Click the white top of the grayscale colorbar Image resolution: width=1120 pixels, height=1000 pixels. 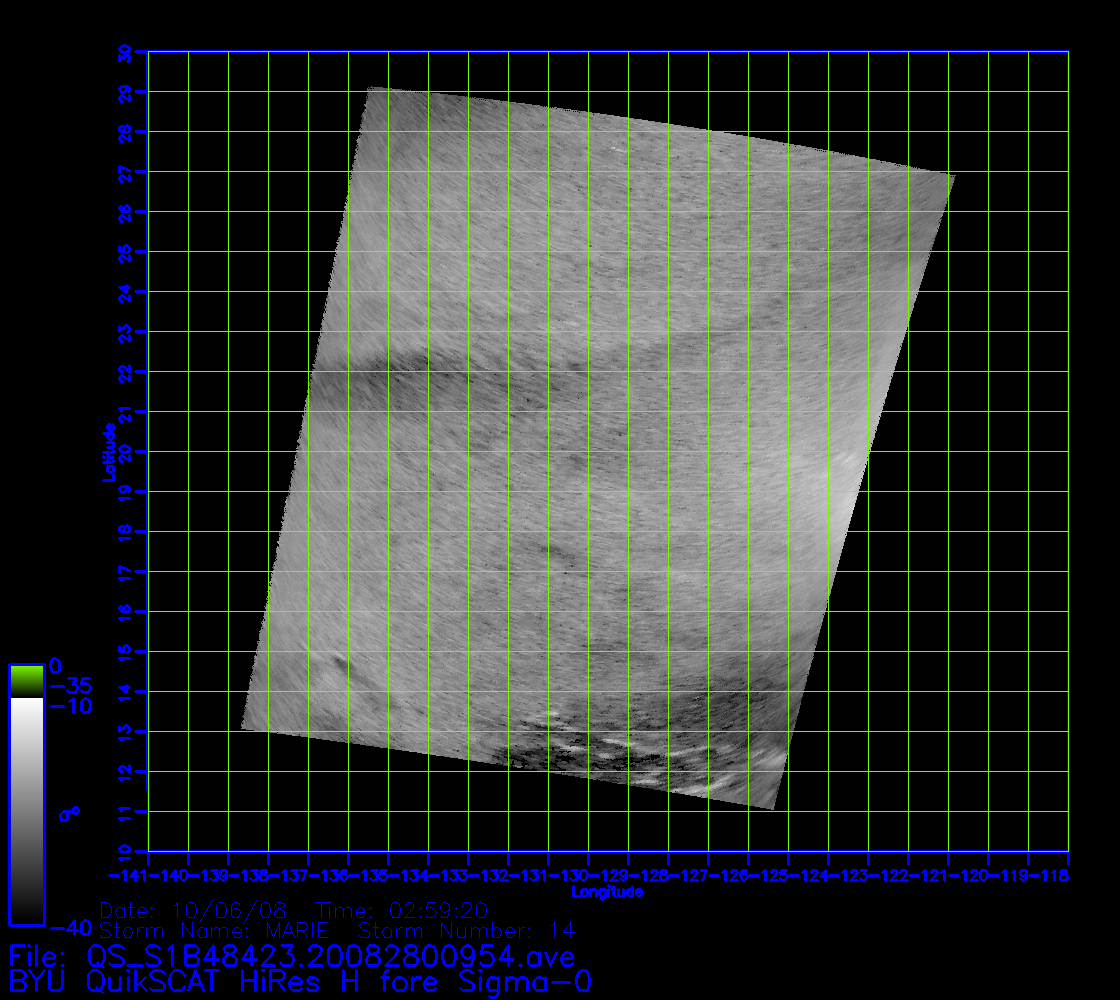point(26,712)
